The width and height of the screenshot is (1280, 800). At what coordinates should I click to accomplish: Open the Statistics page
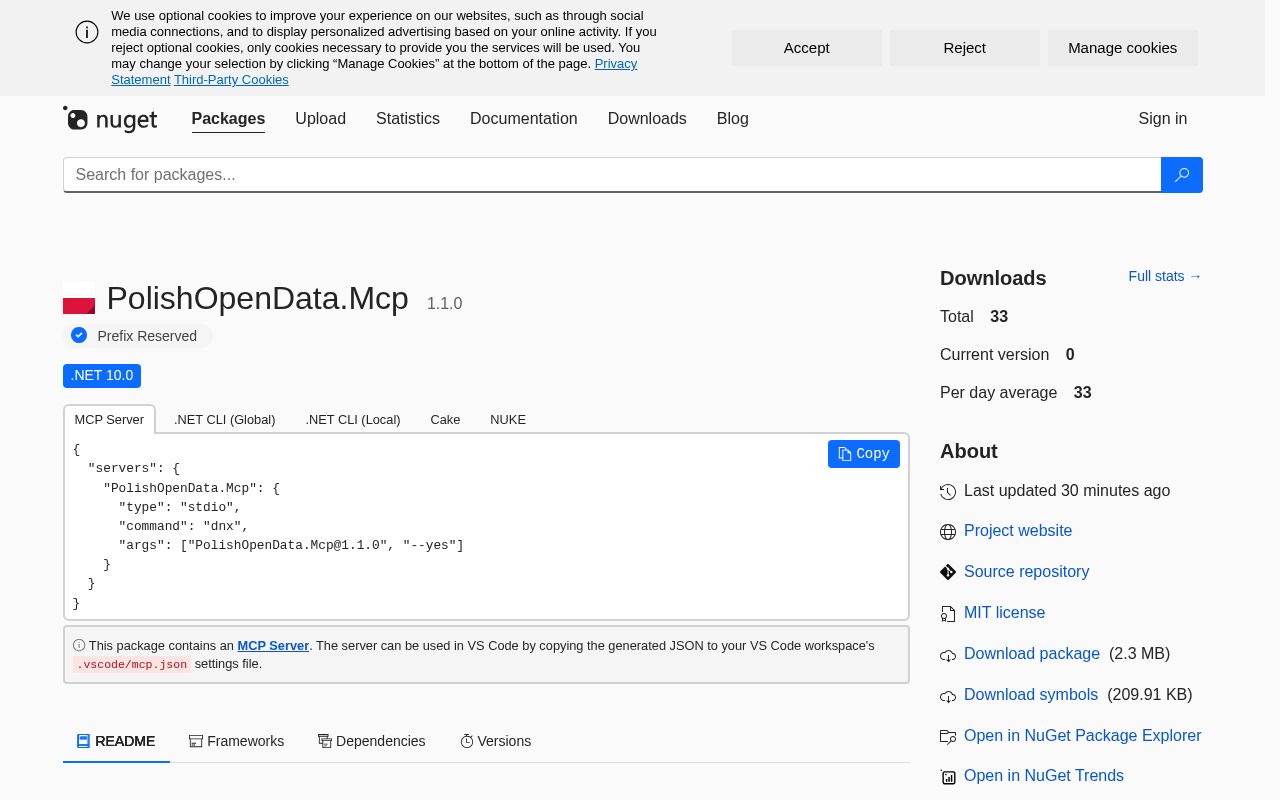[408, 119]
